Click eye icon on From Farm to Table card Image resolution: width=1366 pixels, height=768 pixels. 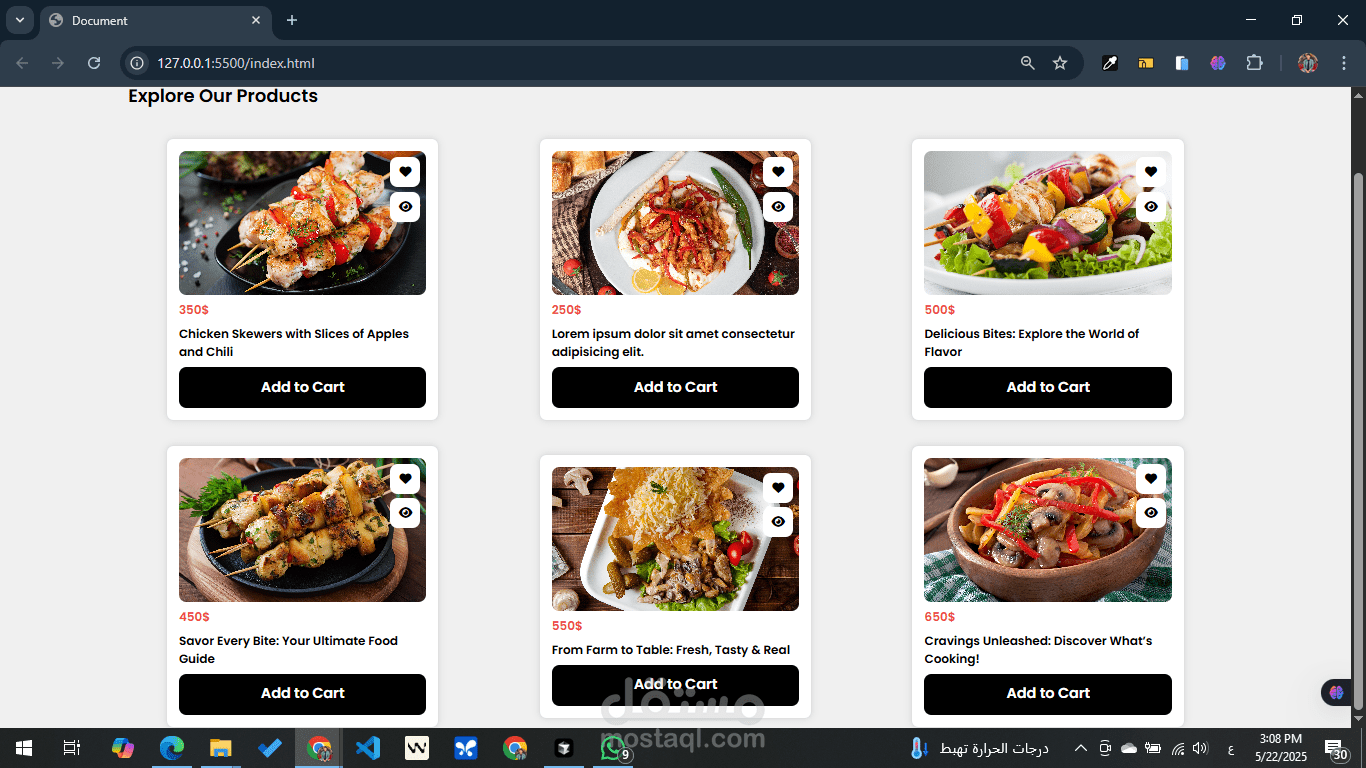(x=778, y=522)
